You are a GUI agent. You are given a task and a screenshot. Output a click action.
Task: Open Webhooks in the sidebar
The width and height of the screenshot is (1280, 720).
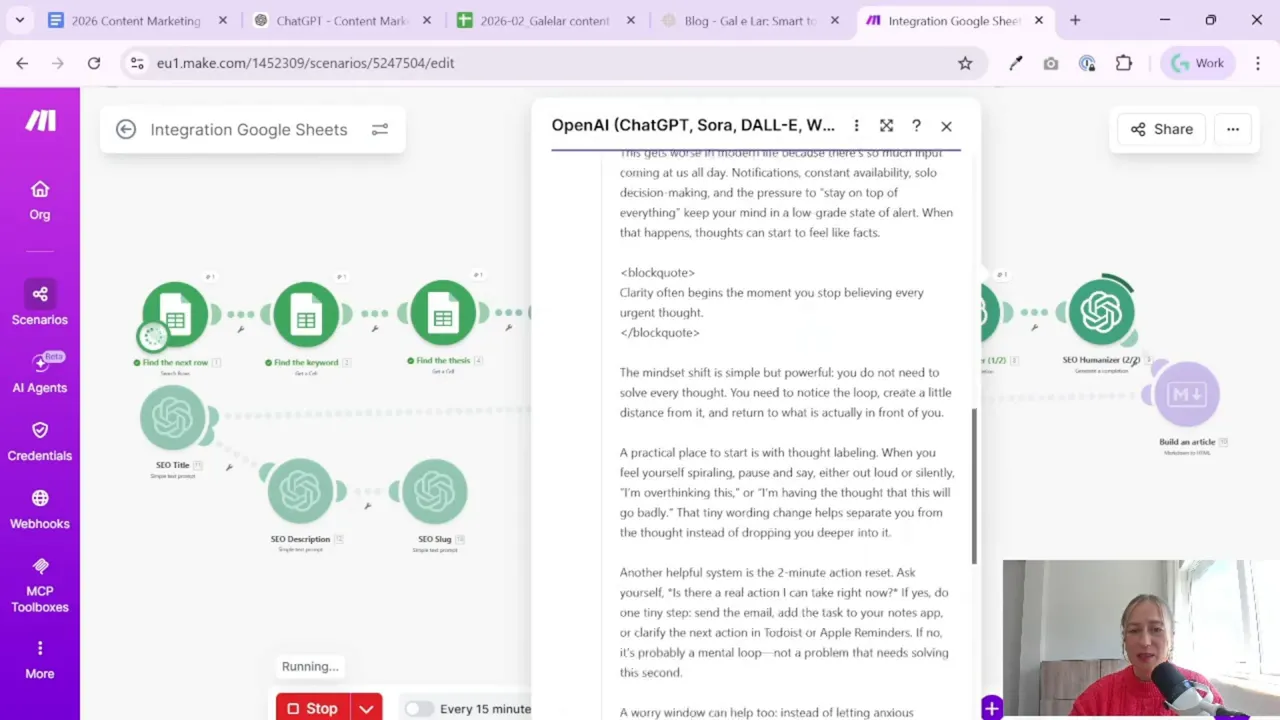40,509
